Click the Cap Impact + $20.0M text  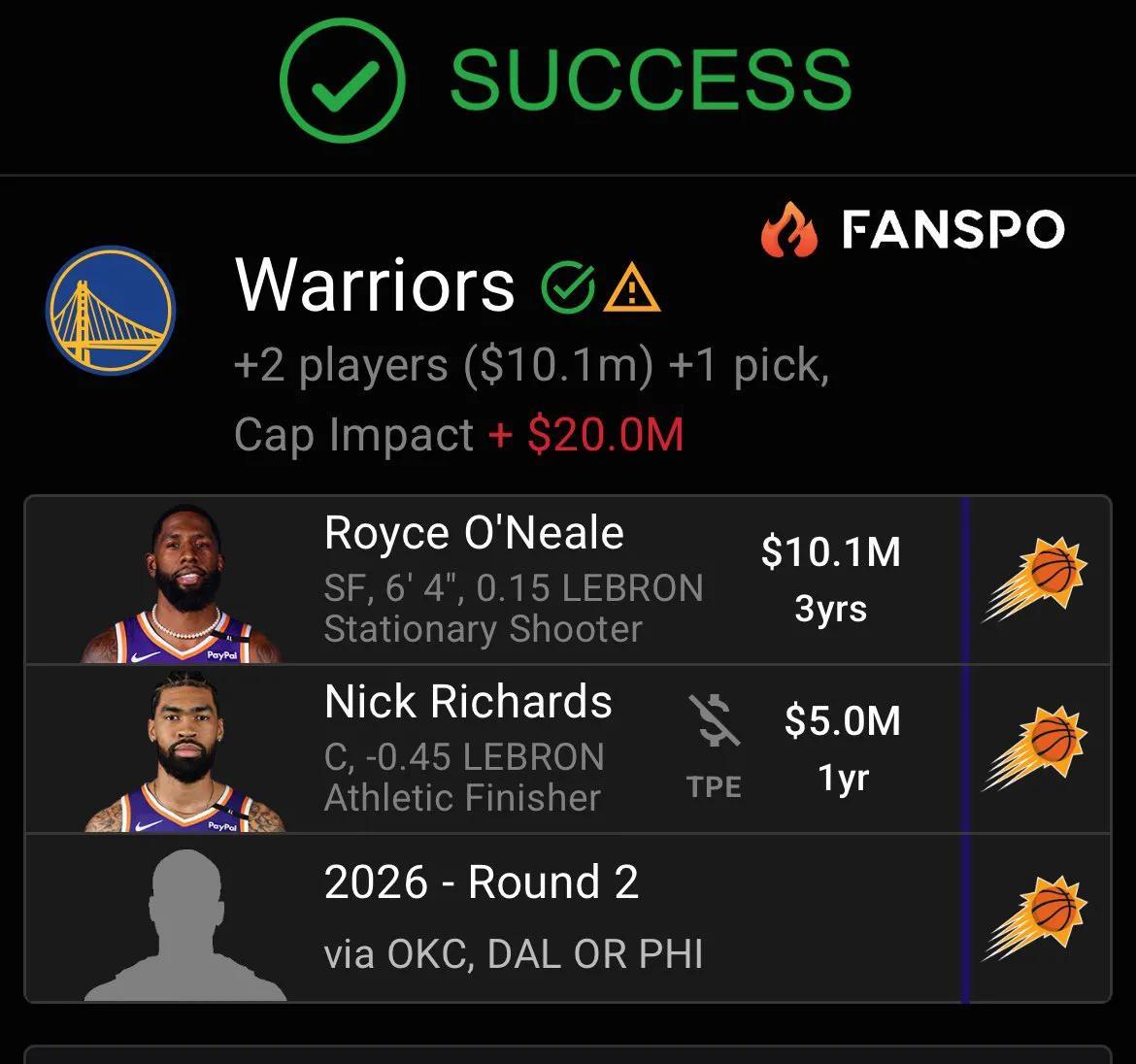click(458, 434)
